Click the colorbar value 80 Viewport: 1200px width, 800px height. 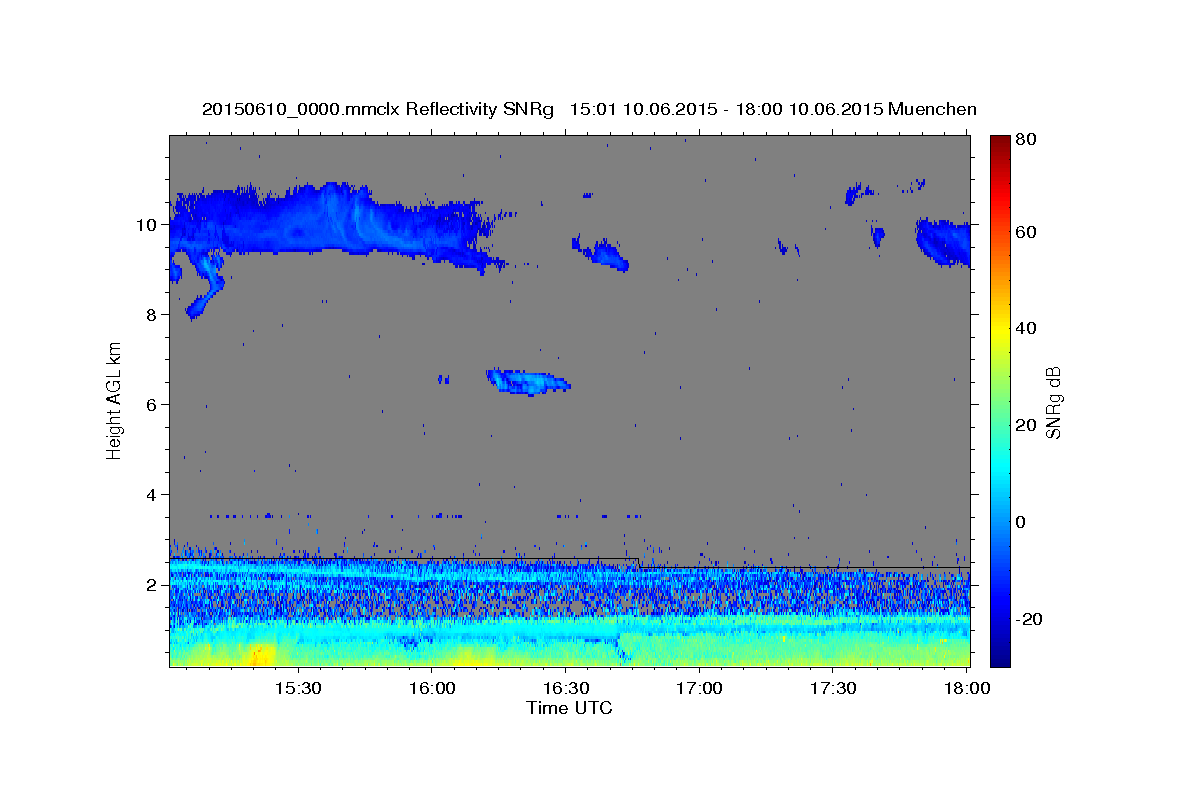(1026, 140)
